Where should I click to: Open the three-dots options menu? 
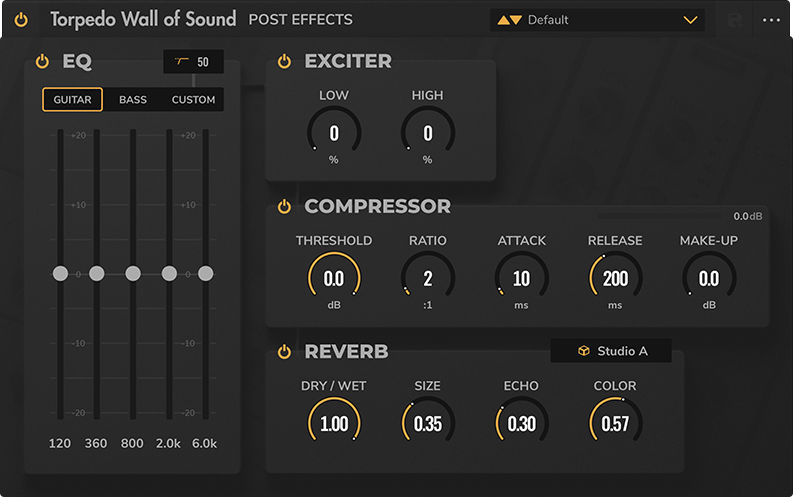(771, 20)
